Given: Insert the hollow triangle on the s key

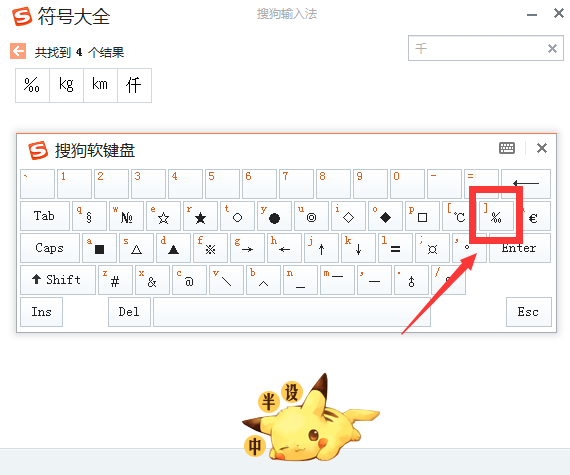Looking at the screenshot, I should pyautogui.click(x=136, y=248).
